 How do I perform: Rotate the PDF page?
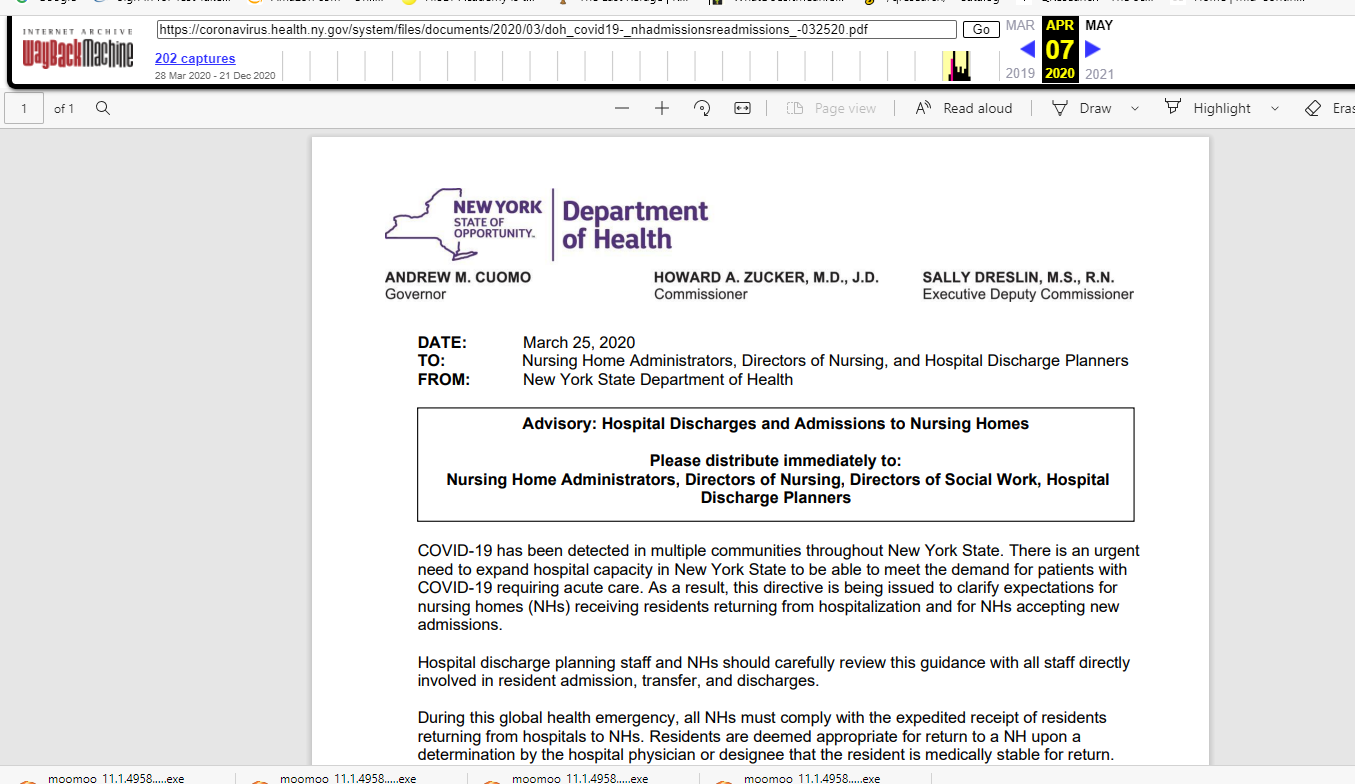(x=702, y=108)
